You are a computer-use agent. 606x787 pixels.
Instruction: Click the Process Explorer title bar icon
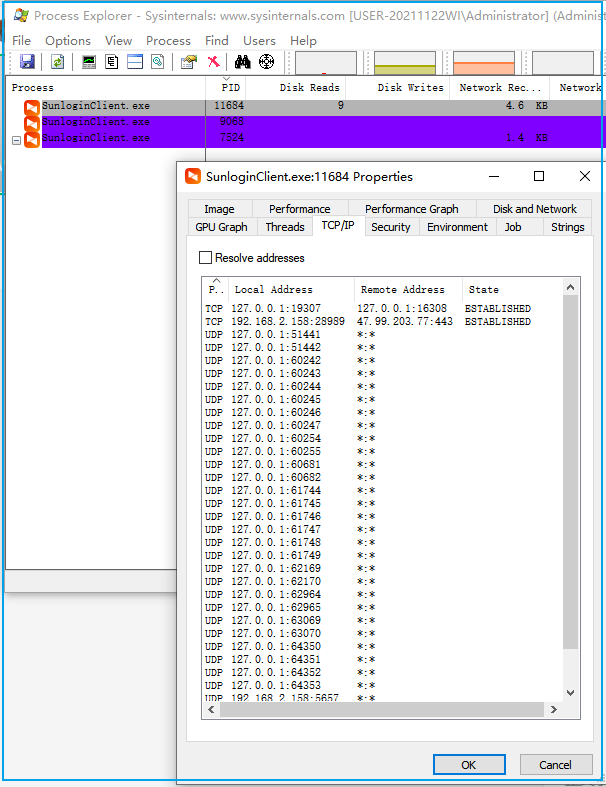[21, 15]
